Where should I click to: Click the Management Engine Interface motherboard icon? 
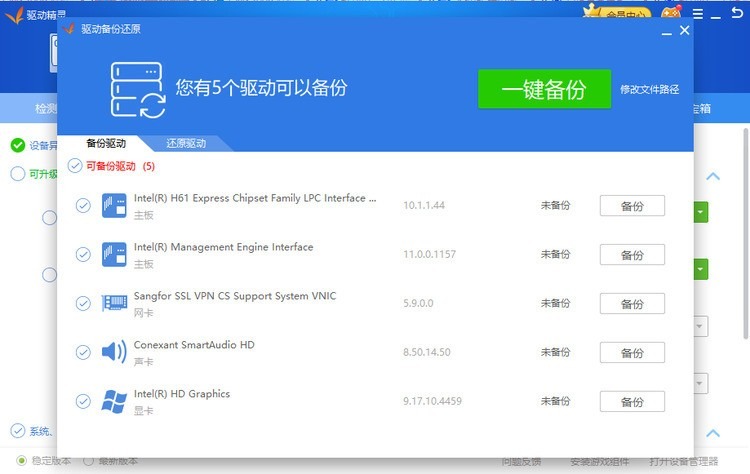click(114, 254)
